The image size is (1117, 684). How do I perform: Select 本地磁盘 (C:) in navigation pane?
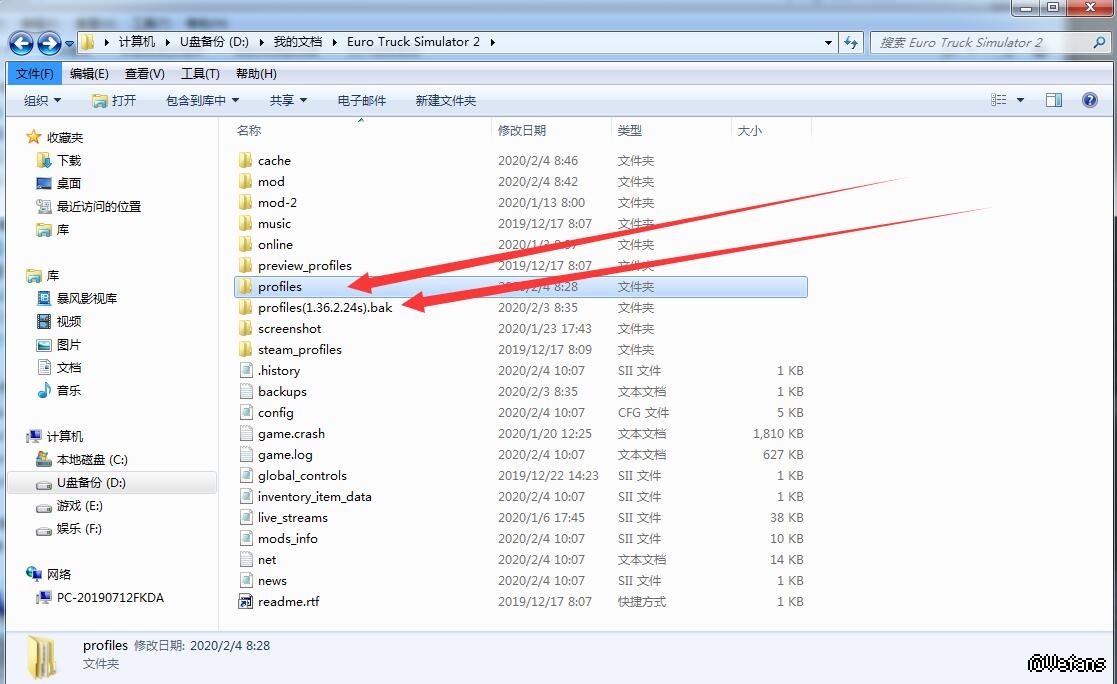pos(92,460)
